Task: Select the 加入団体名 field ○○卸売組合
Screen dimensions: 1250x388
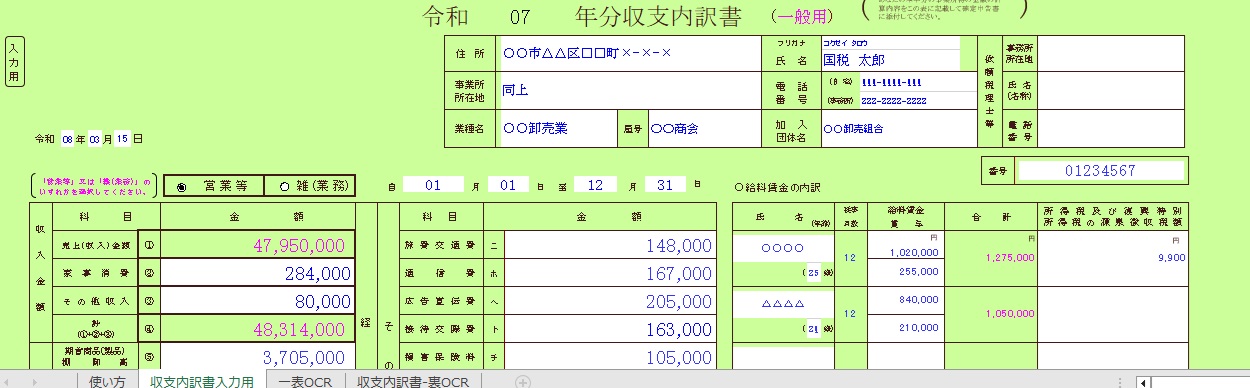Action: (x=898, y=128)
